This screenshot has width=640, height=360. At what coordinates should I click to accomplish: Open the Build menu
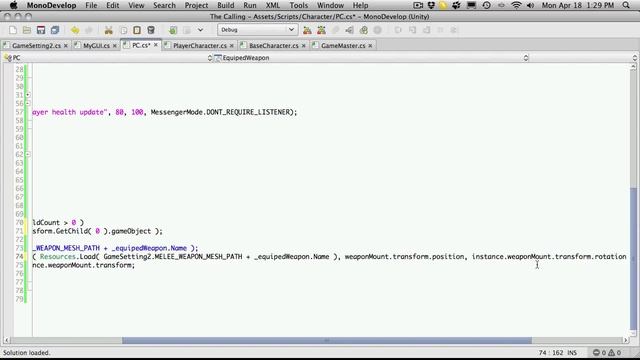click(226, 5)
